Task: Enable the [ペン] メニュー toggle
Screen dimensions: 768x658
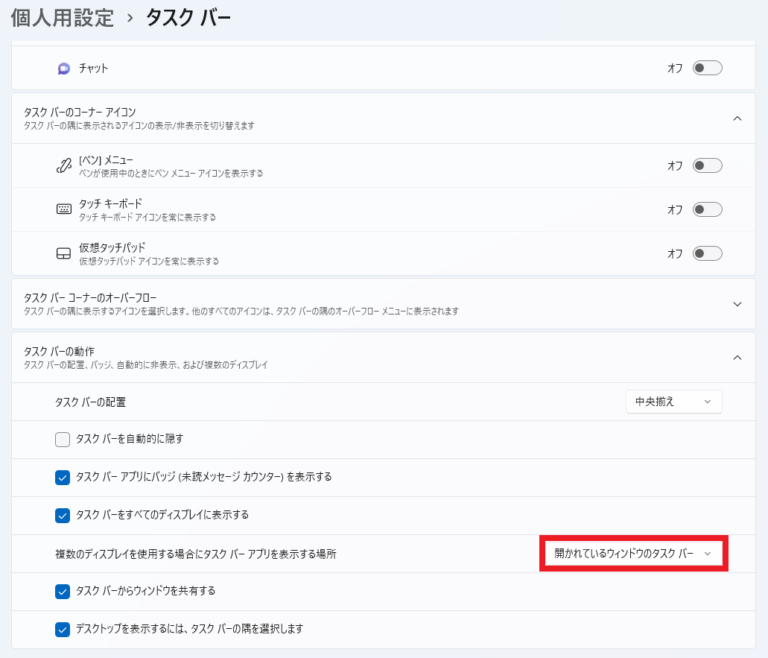Action: (x=707, y=166)
